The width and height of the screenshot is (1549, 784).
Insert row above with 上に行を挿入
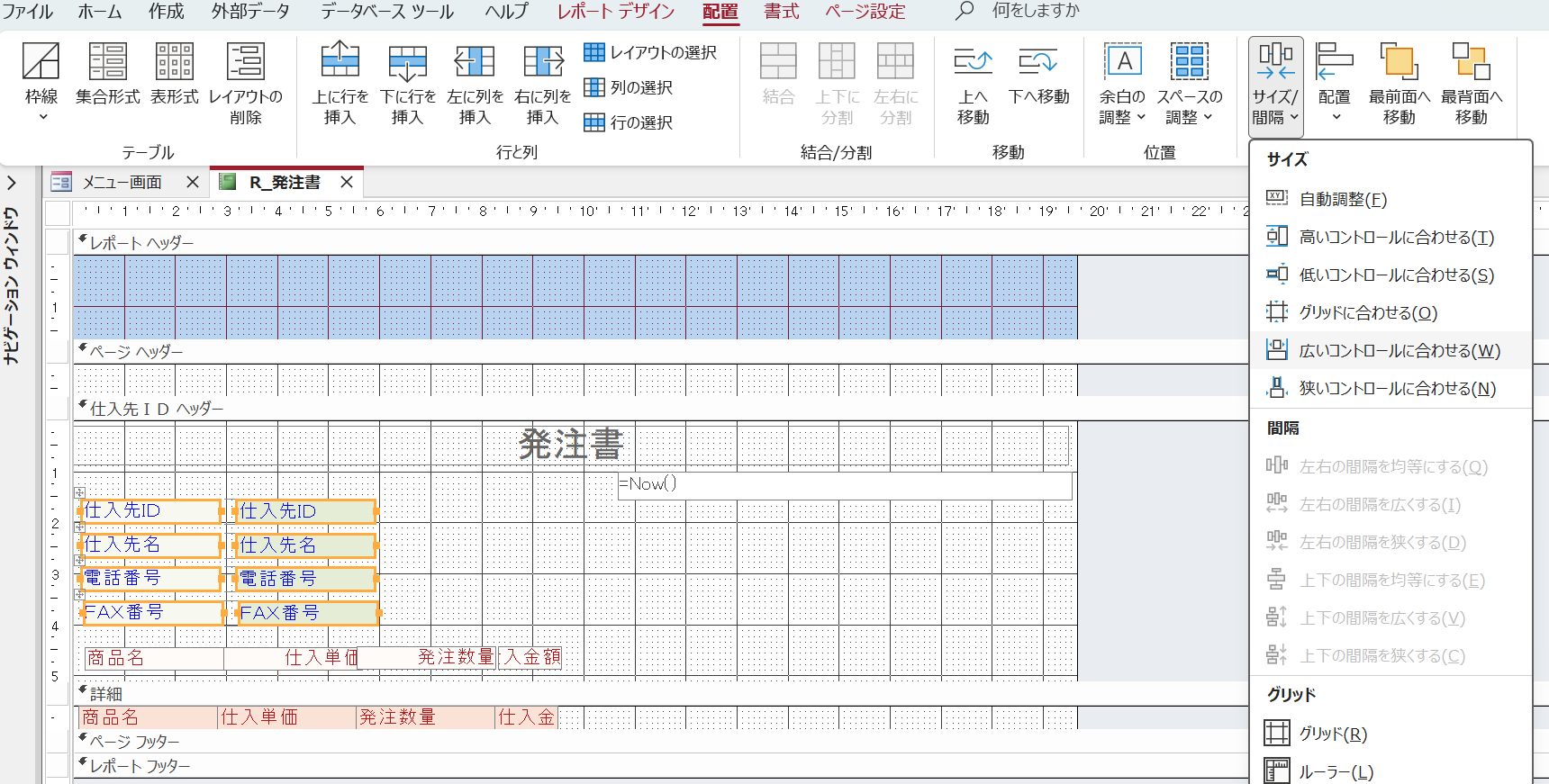340,85
